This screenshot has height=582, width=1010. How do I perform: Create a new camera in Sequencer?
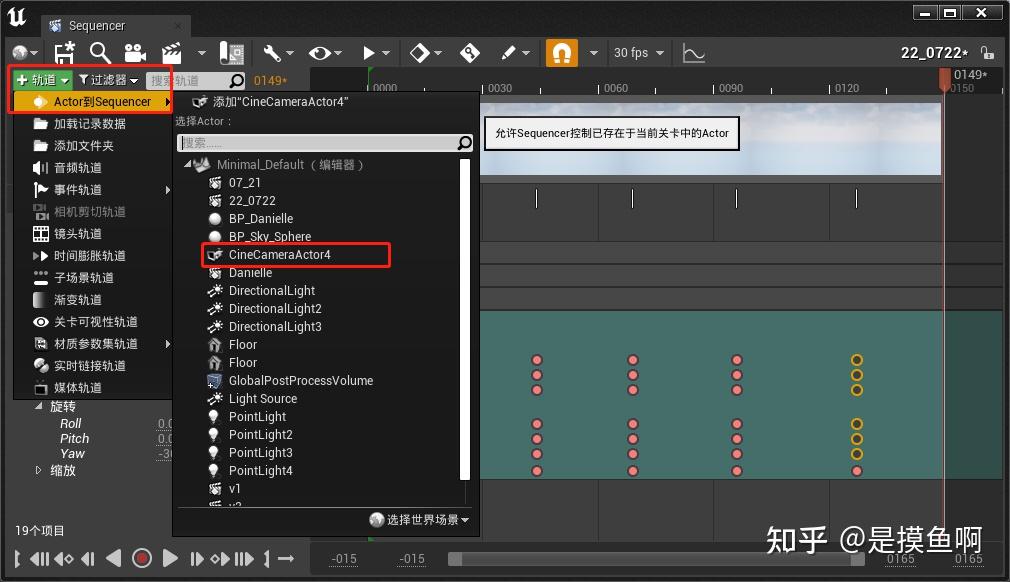pyautogui.click(x=136, y=52)
